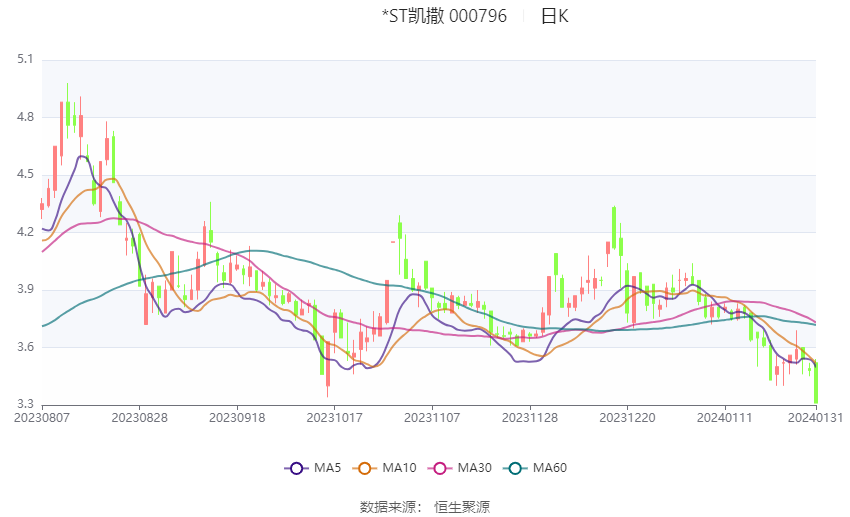Image resolution: width=850 pixels, height=517 pixels.
Task: Select the 20230918 date axis label
Action: 237,418
